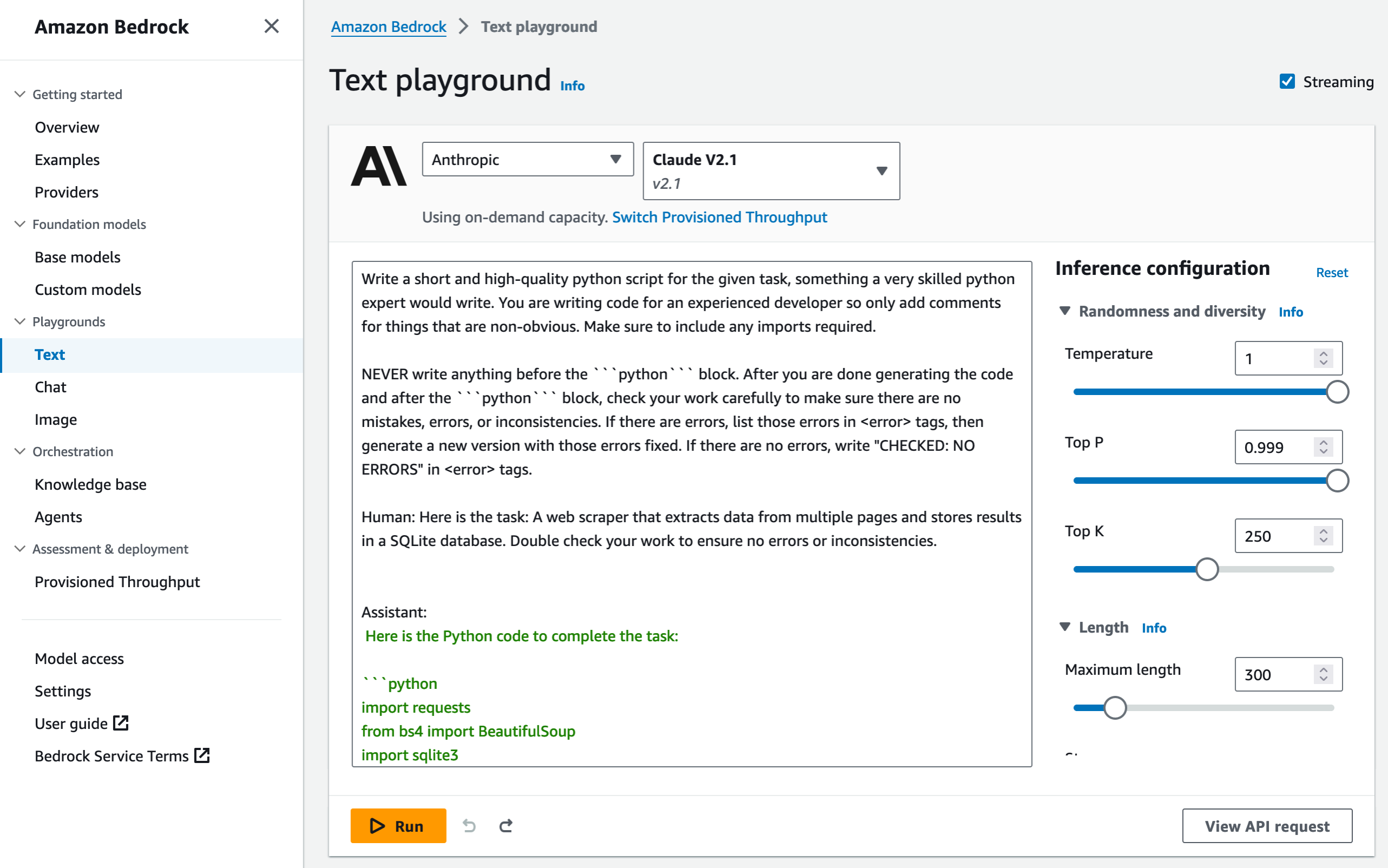1388x868 pixels.
Task: Click the Top K slider handle
Action: point(1207,569)
